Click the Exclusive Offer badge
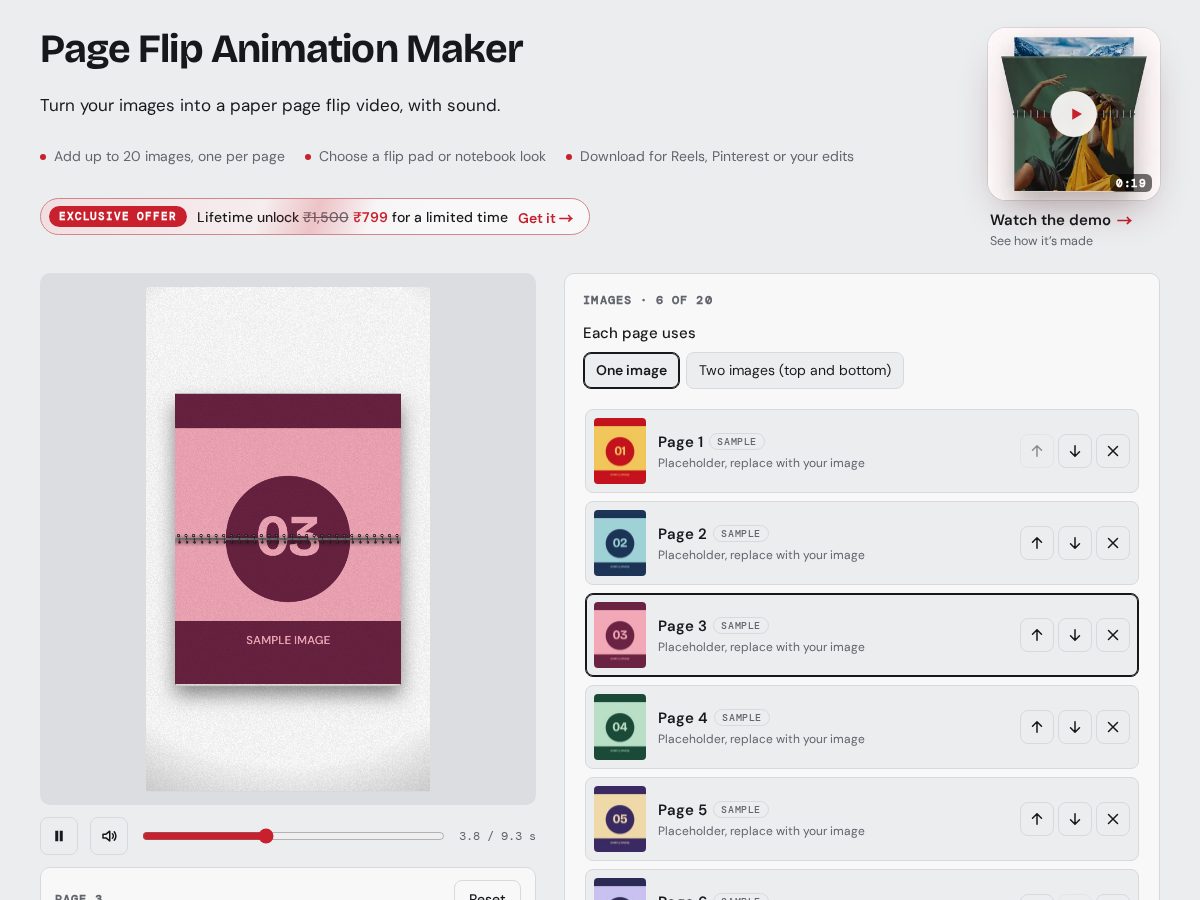 pyautogui.click(x=118, y=217)
